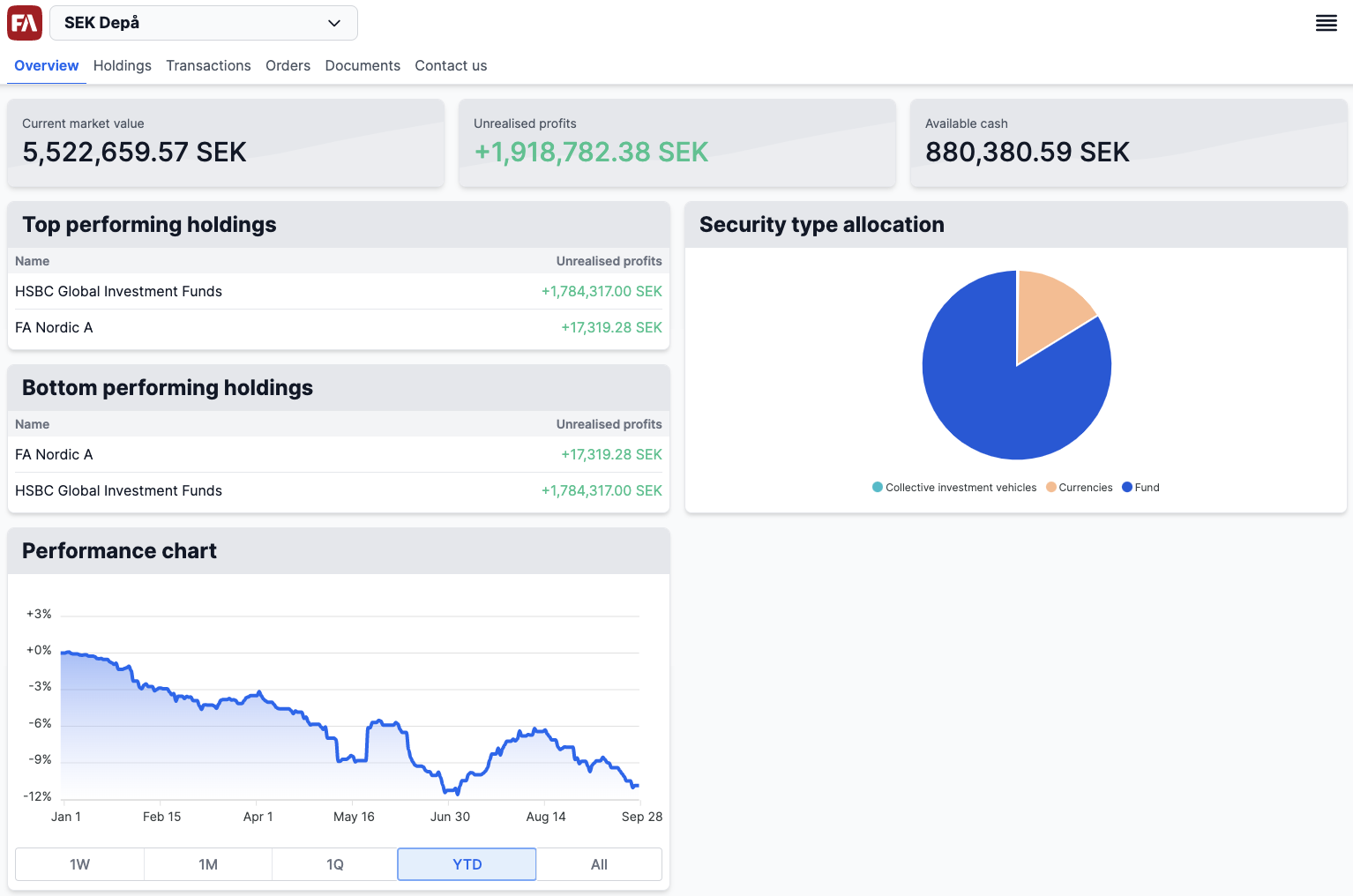This screenshot has height=896, width=1353.
Task: Select the Documents tab
Action: click(363, 66)
